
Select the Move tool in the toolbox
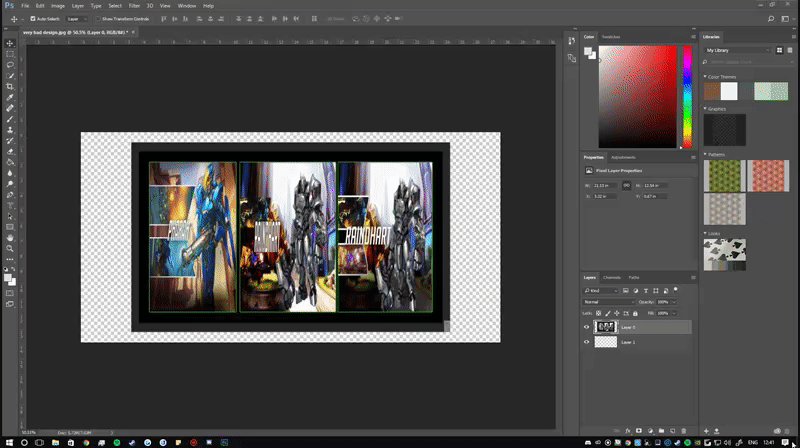tap(10, 44)
